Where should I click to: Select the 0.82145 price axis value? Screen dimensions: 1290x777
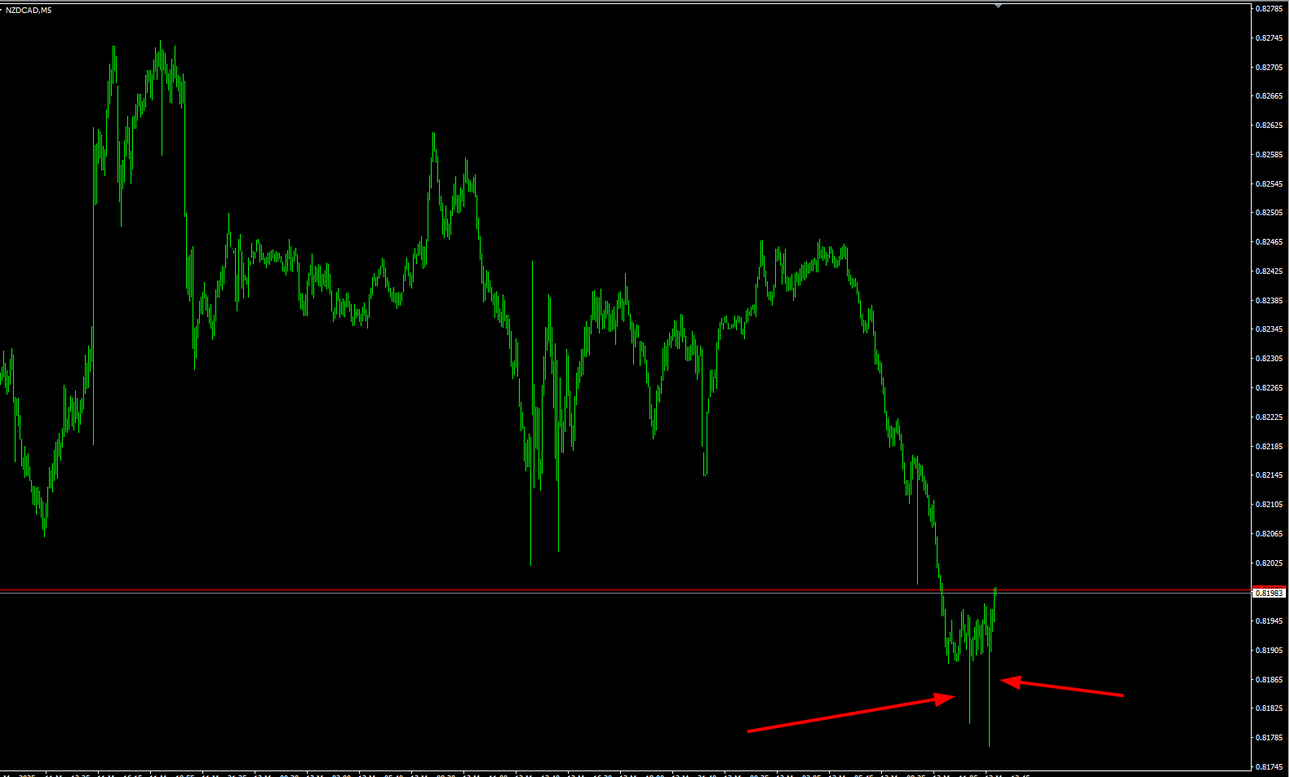tap(1269, 475)
